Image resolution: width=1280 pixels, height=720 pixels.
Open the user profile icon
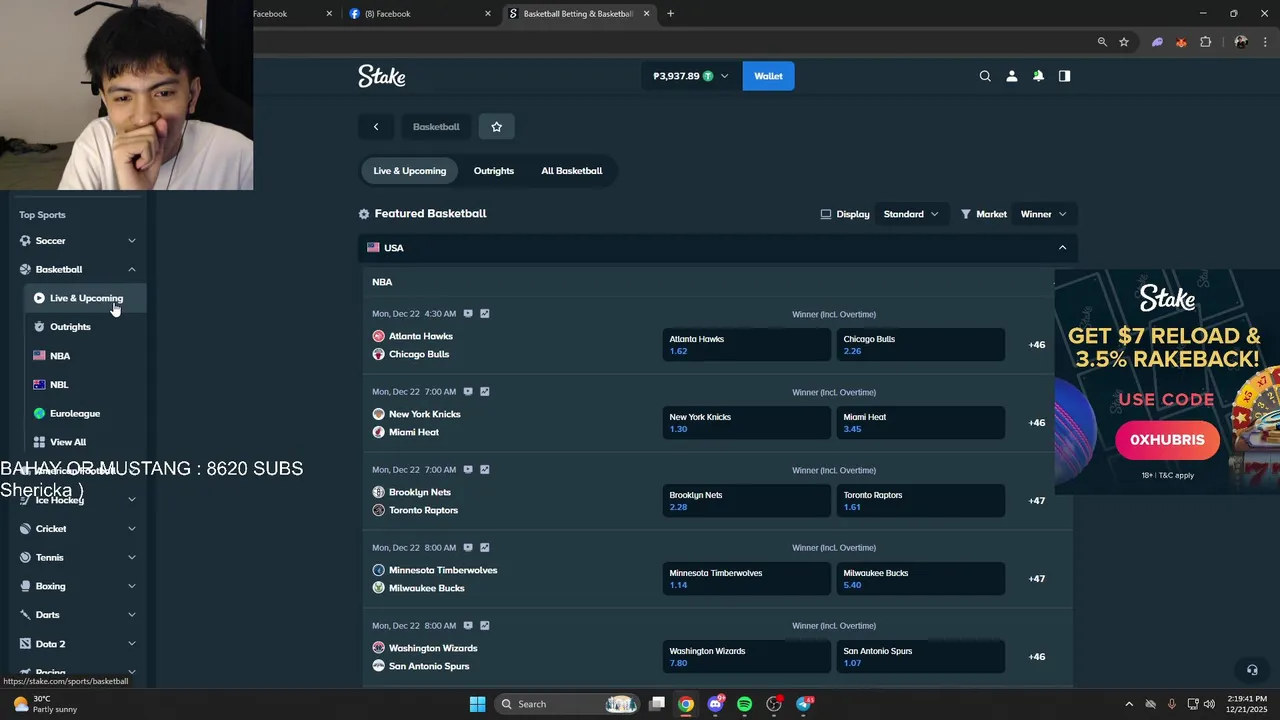tap(1011, 76)
